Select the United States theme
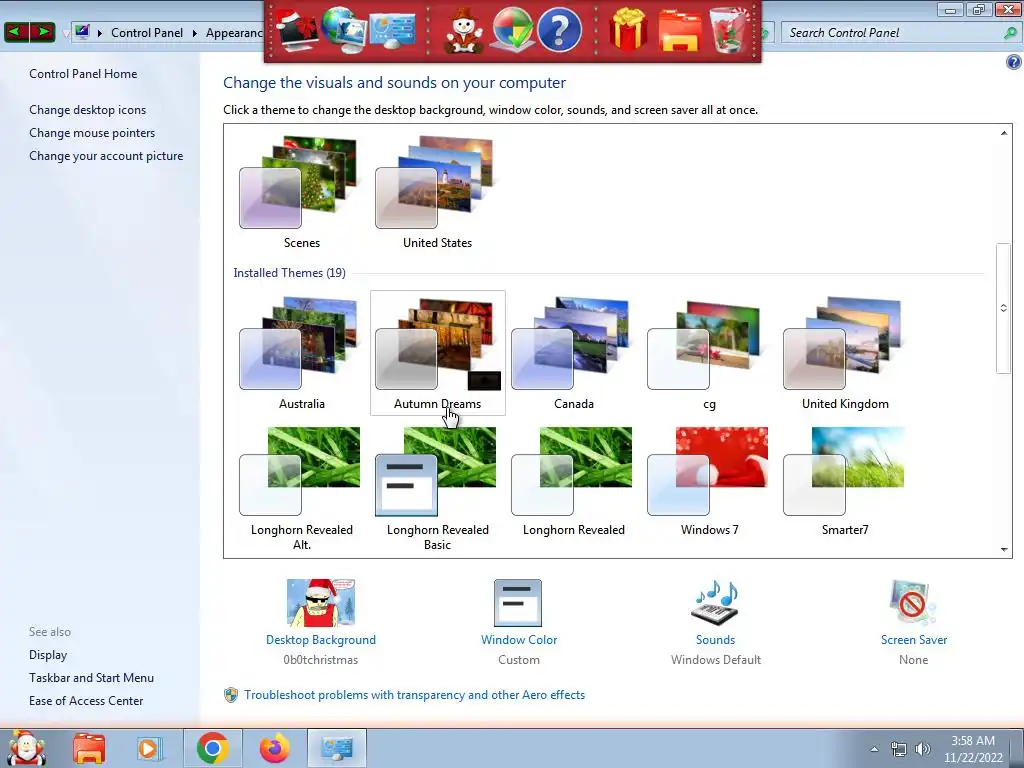 coord(437,193)
